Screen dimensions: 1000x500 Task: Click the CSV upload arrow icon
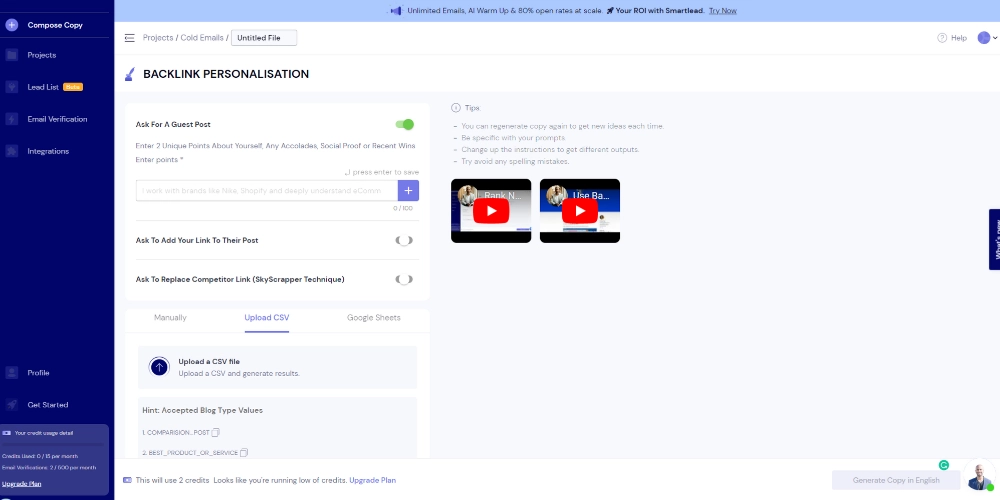pyautogui.click(x=159, y=367)
